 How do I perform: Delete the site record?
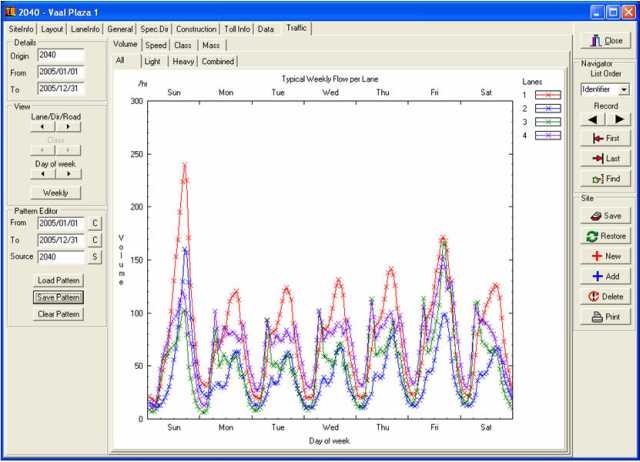pyautogui.click(x=606, y=297)
